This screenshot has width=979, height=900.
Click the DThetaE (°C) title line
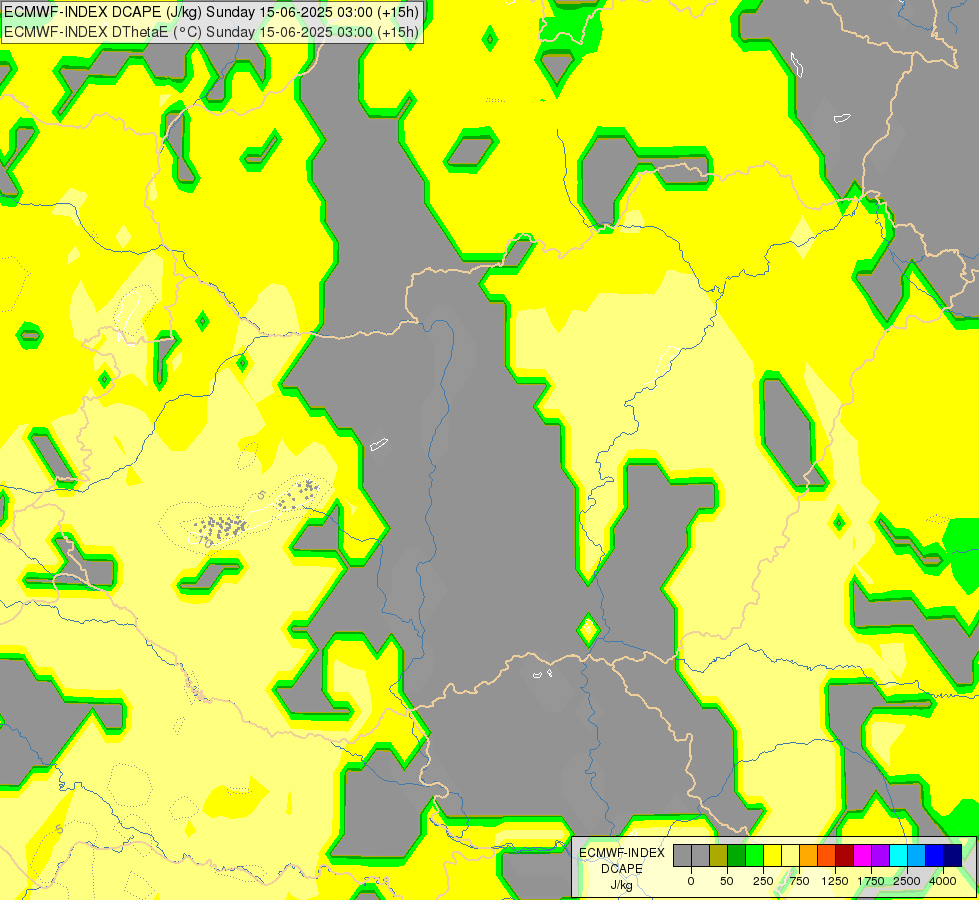[x=211, y=32]
